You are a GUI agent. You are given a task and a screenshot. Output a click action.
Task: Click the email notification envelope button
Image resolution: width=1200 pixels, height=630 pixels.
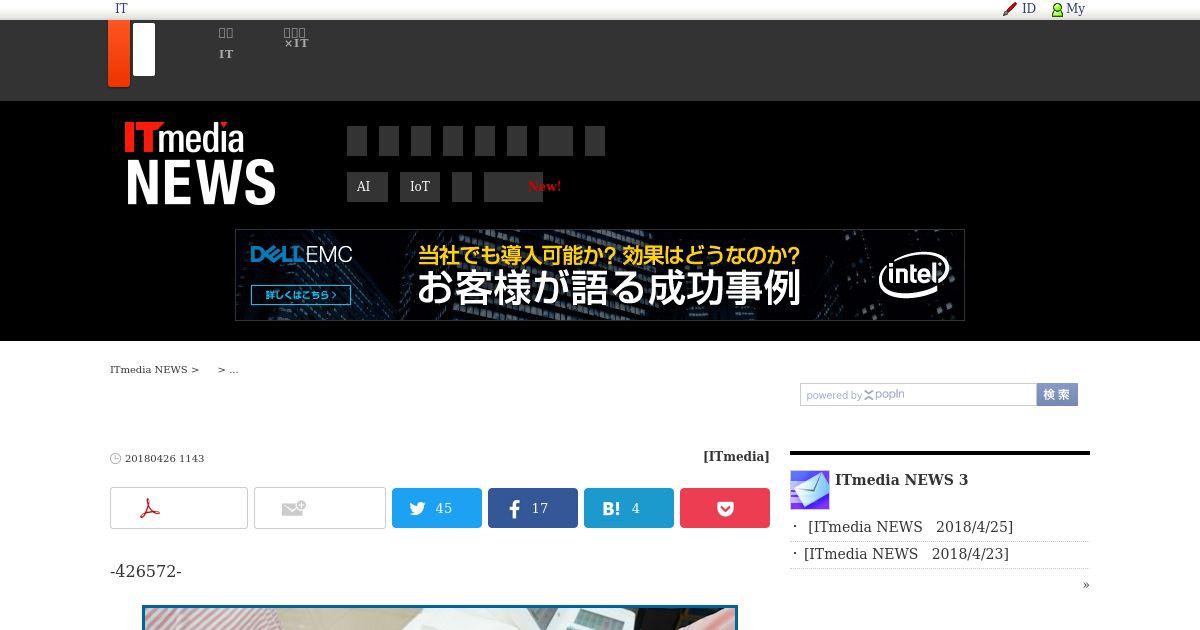pyautogui.click(x=320, y=508)
